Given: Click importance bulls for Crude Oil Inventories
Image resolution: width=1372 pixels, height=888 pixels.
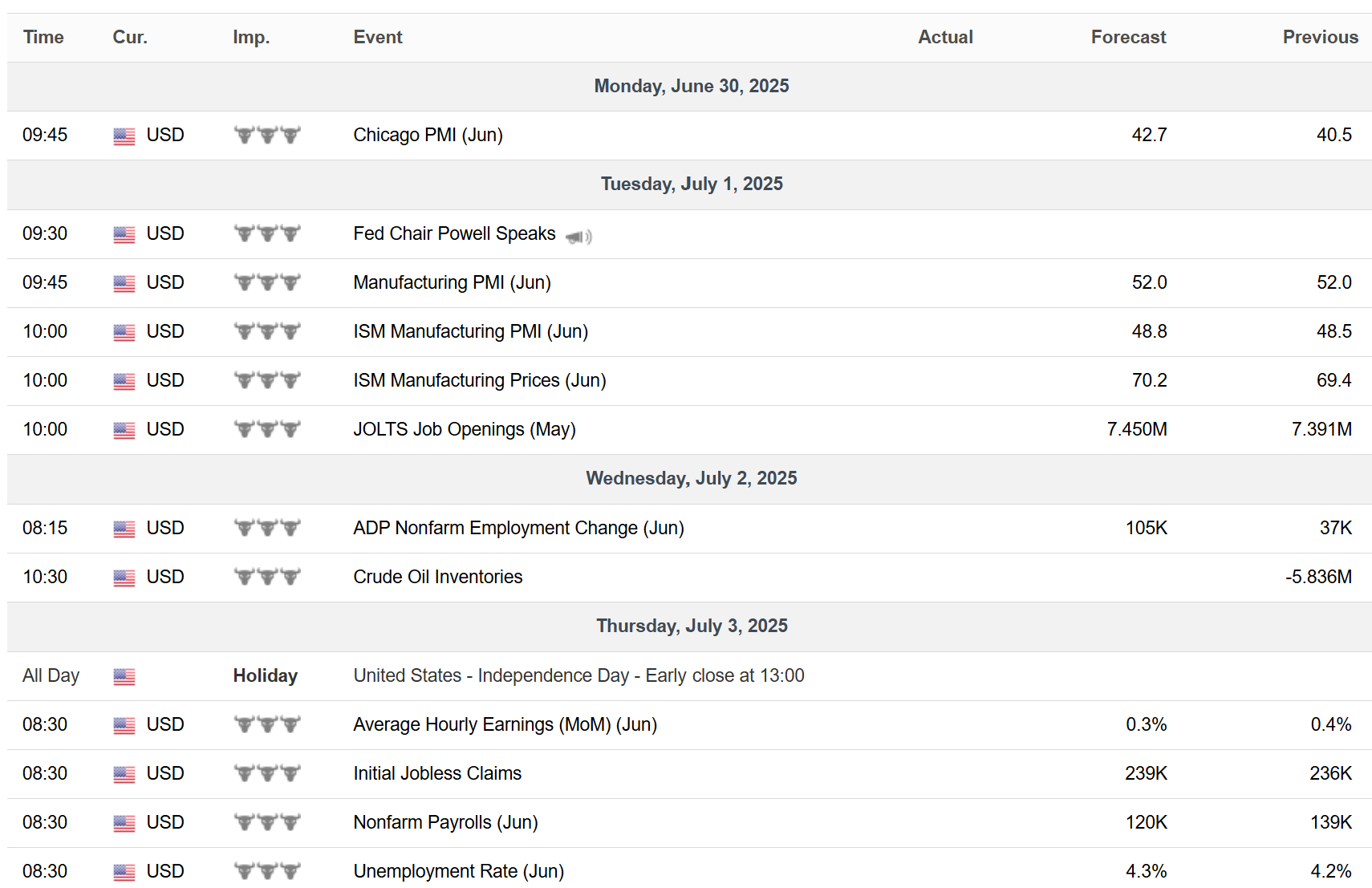Looking at the screenshot, I should [x=267, y=577].
